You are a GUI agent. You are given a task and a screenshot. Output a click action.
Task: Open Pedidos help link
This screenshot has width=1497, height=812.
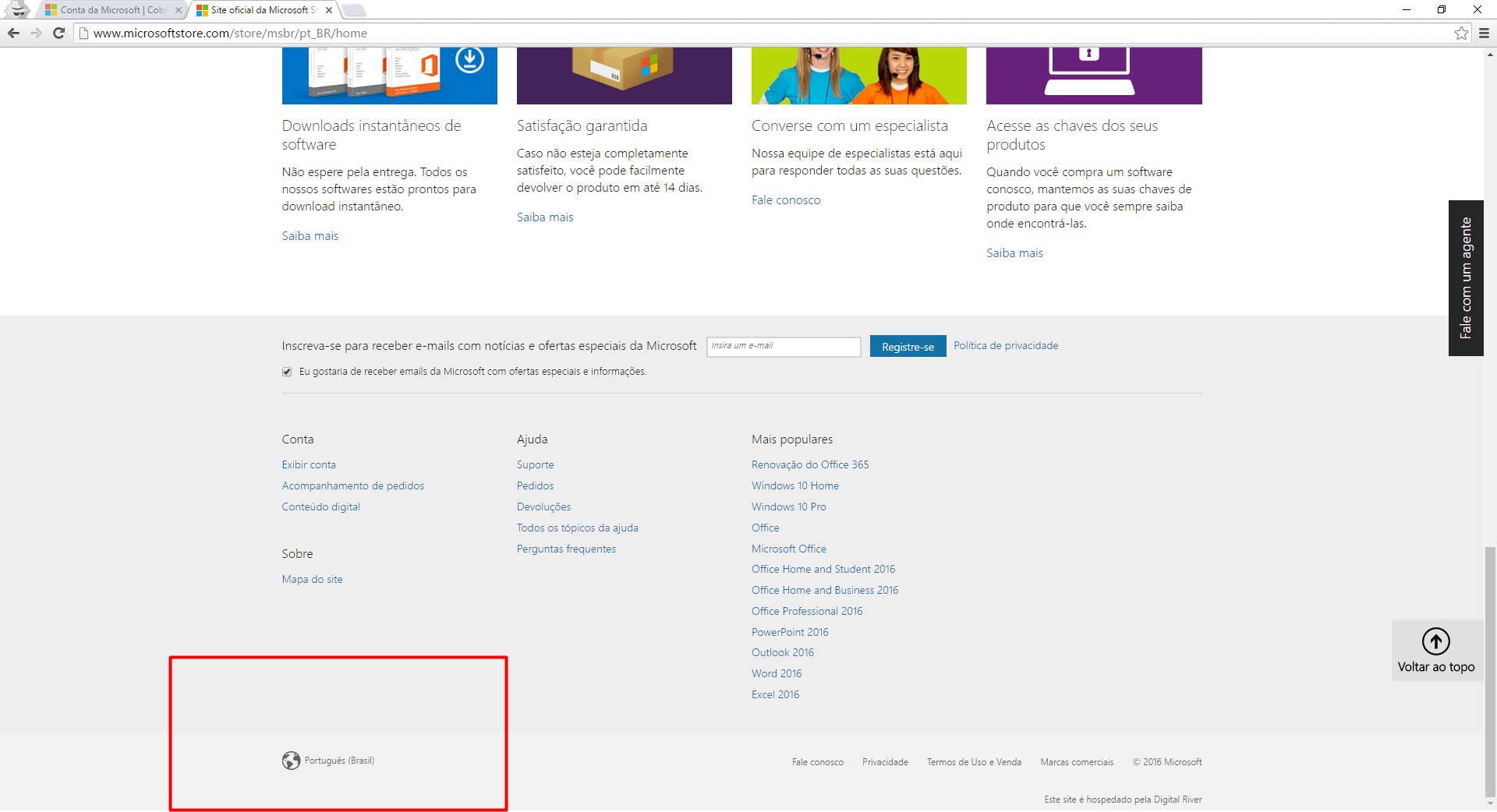(535, 485)
